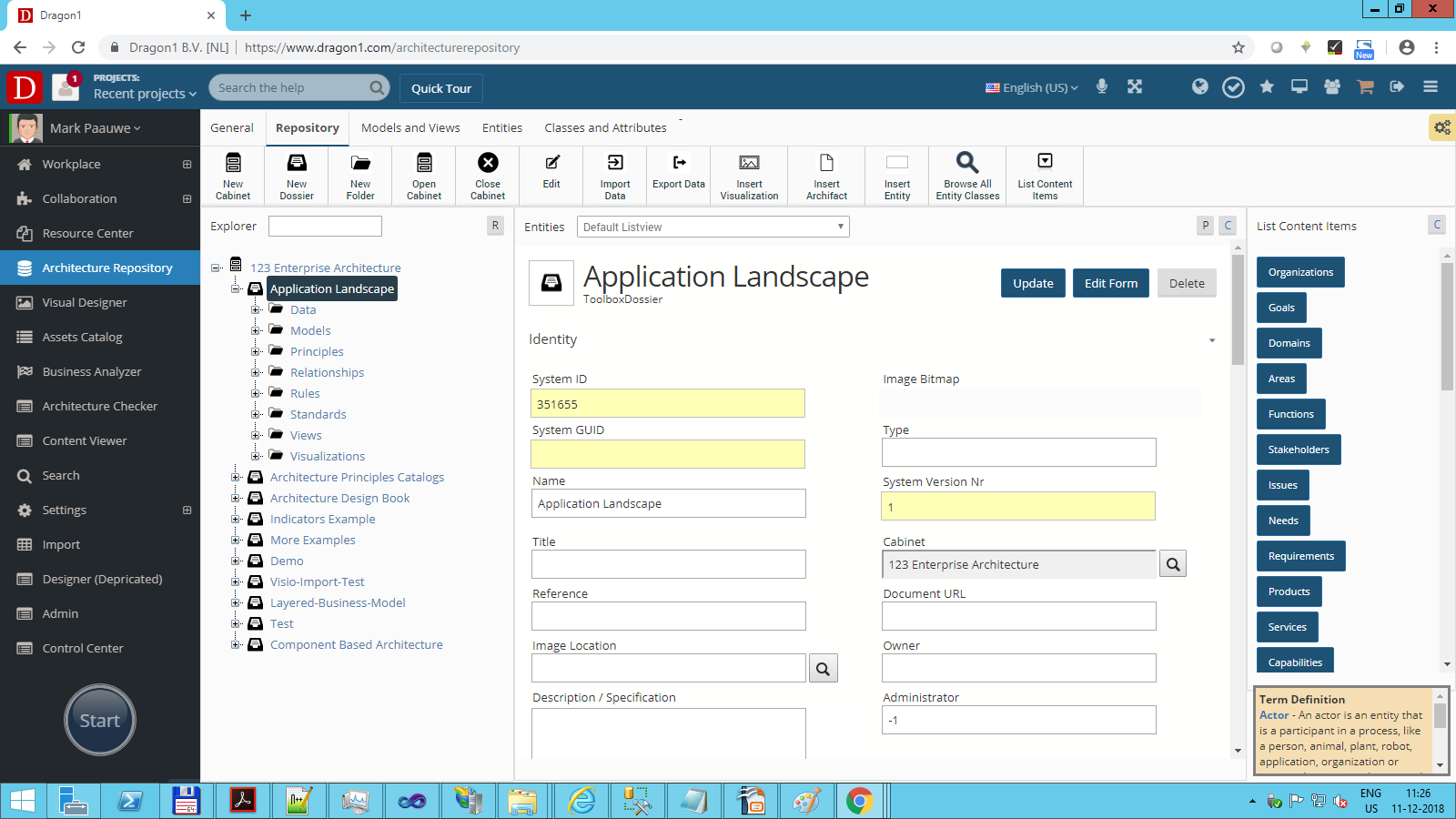Switch to Models and Views tab

pyautogui.click(x=410, y=128)
